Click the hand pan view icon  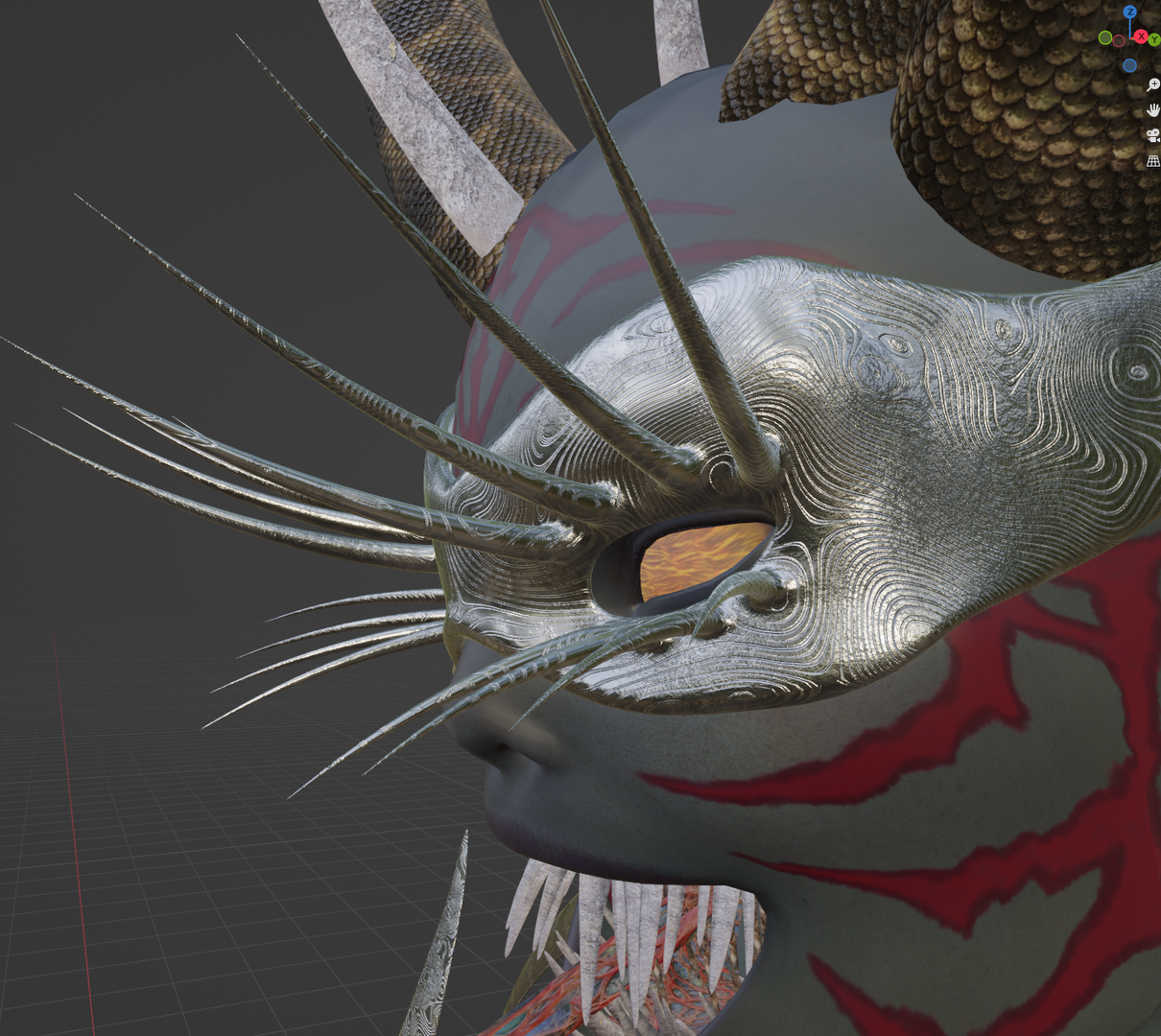(x=1153, y=109)
